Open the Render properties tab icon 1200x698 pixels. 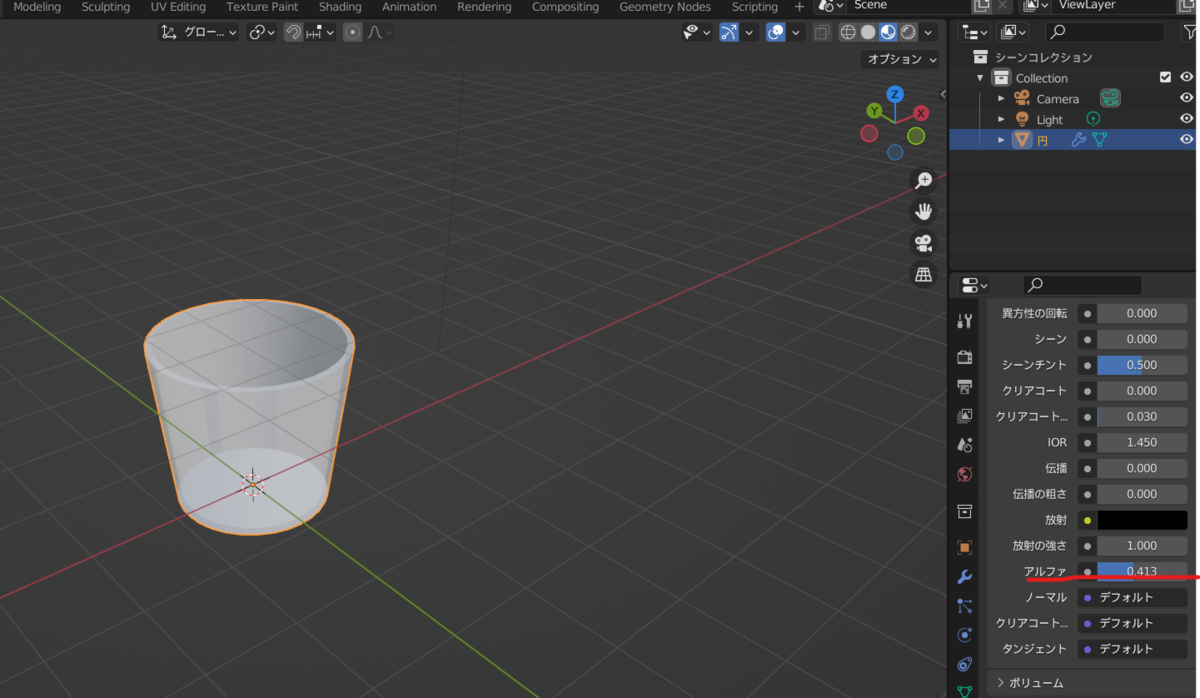click(964, 357)
